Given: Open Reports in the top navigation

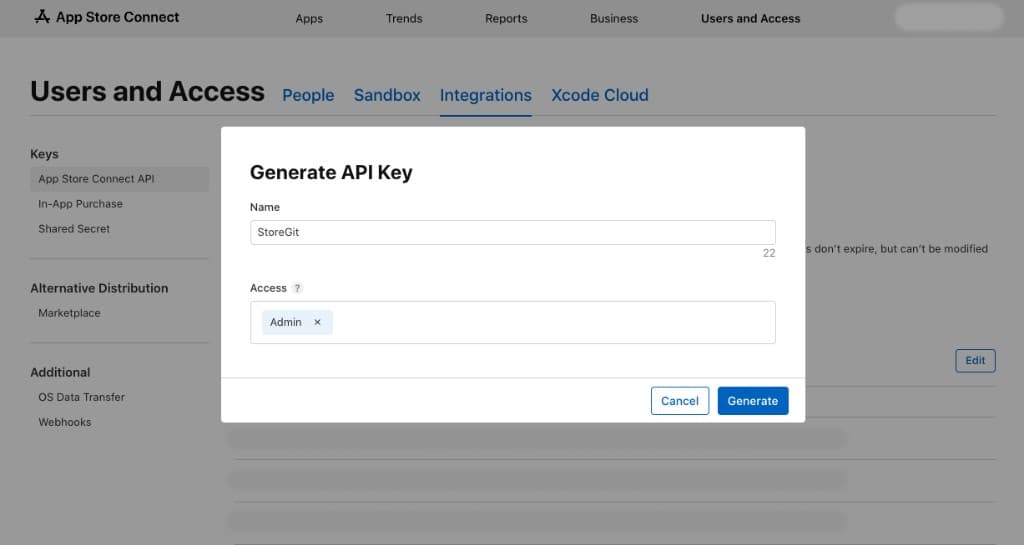Looking at the screenshot, I should (x=506, y=18).
